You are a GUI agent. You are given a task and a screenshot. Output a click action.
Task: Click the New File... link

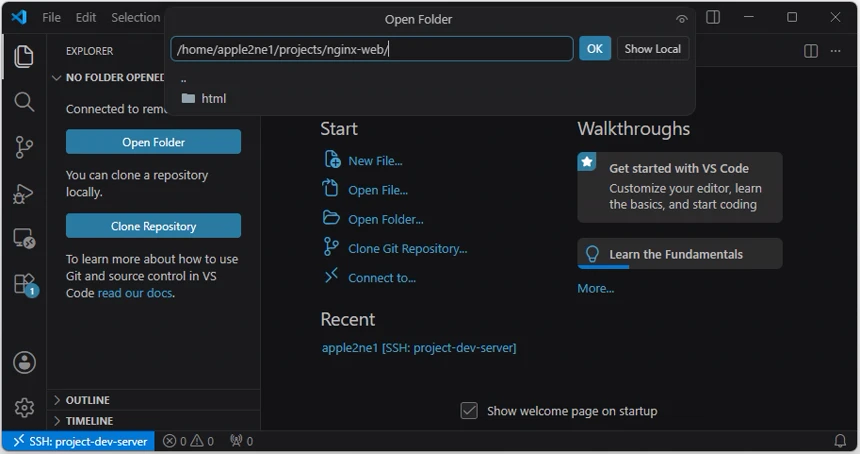tap(375, 161)
